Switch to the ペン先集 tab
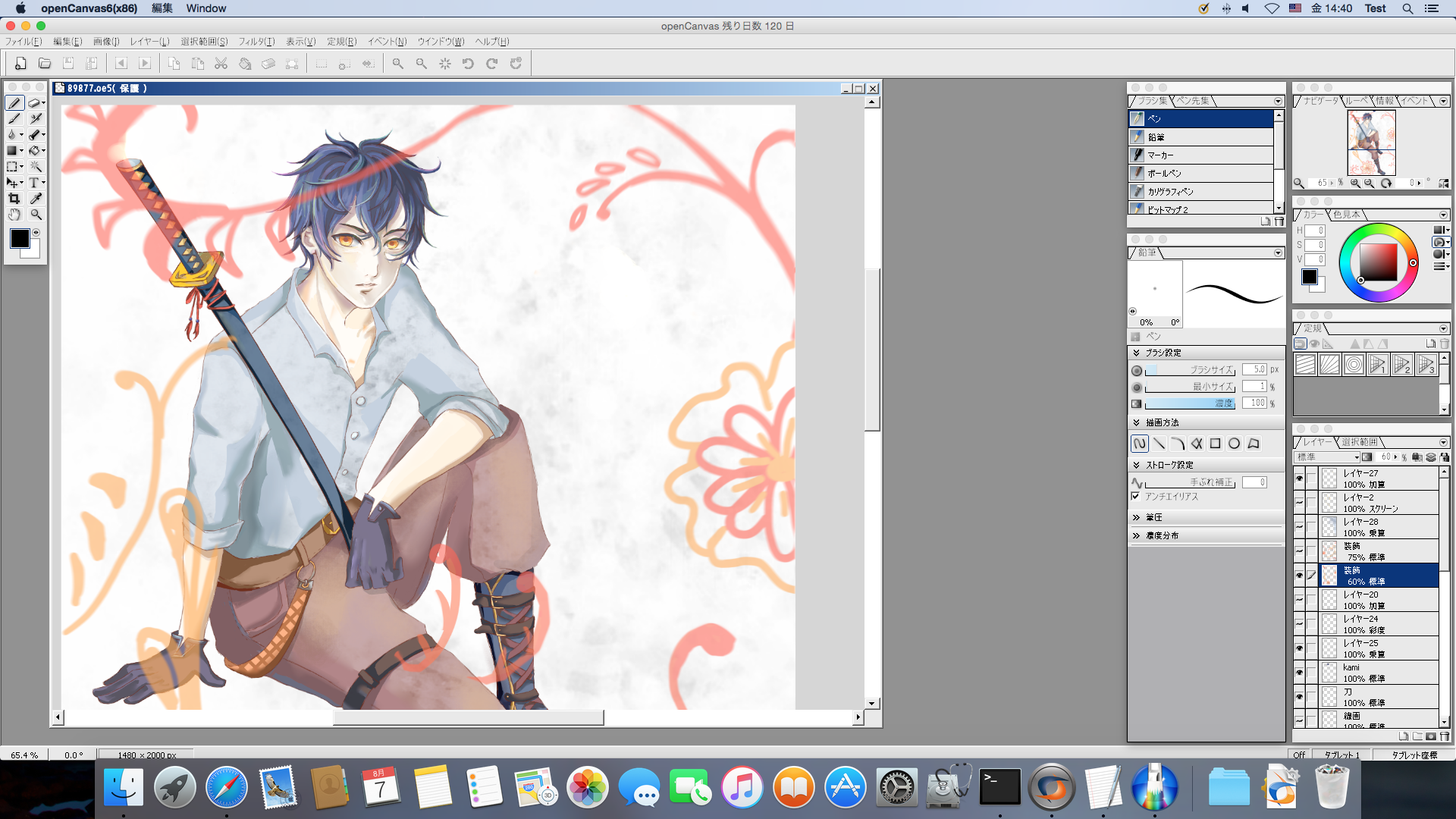 click(x=1194, y=101)
